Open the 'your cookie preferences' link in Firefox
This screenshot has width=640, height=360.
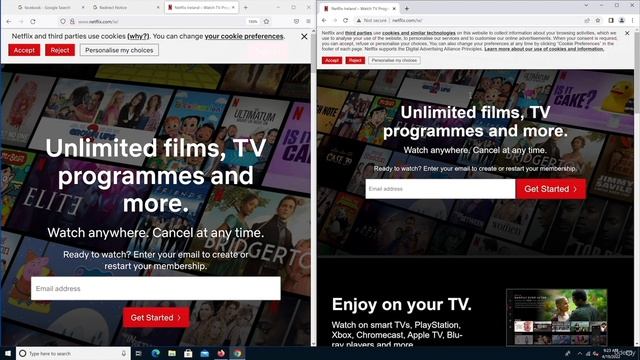point(244,36)
